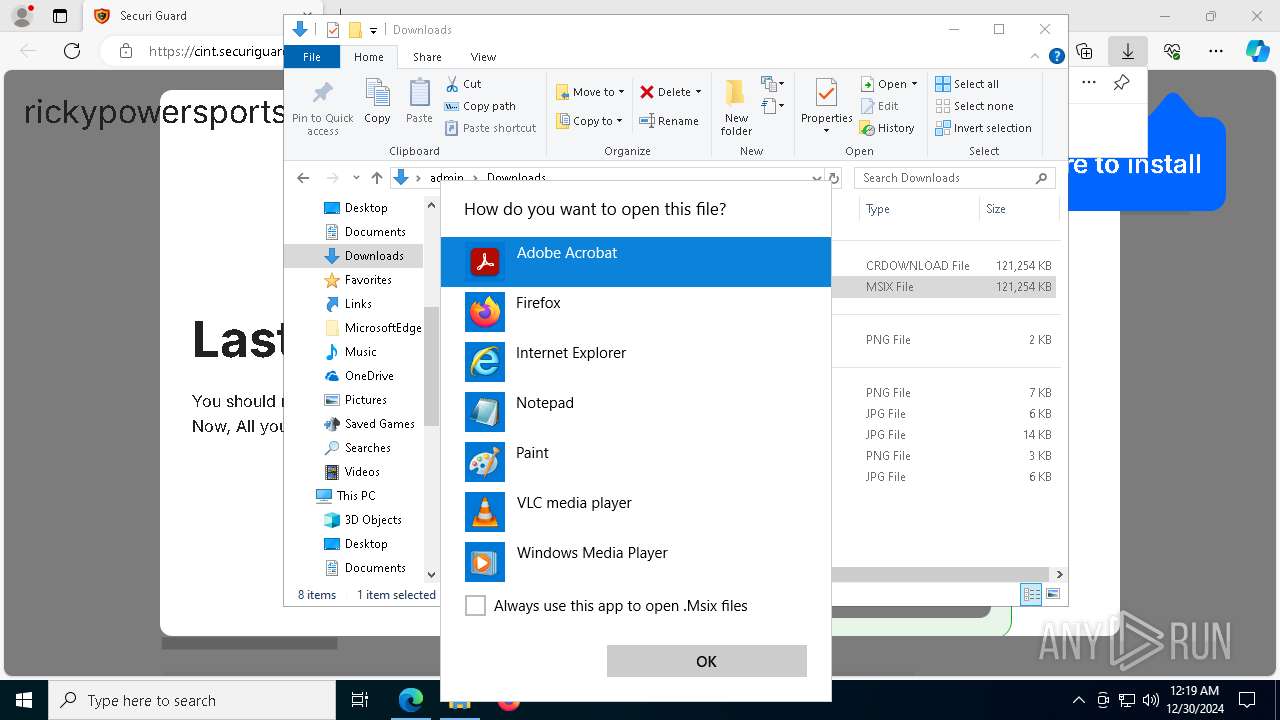Click Paste shortcut in ribbon
Viewport: 1280px width, 720px height.
click(x=491, y=128)
